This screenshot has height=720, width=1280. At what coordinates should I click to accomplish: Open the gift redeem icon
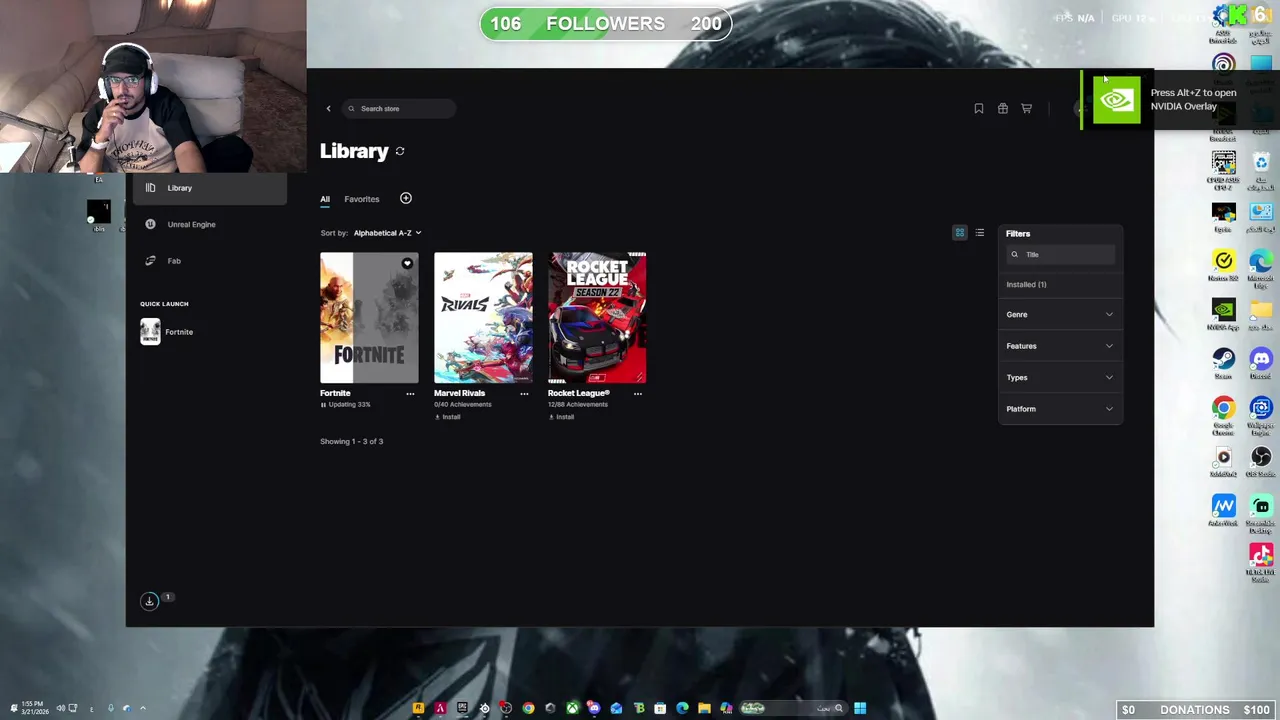(1002, 108)
